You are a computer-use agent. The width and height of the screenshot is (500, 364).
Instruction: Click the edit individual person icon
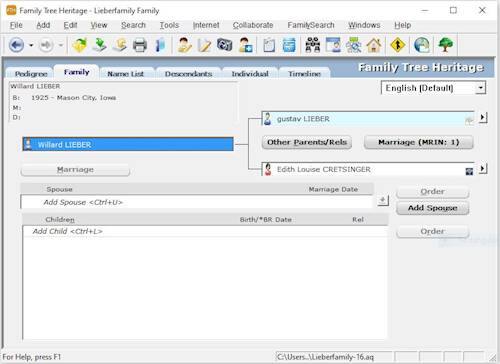[184, 45]
